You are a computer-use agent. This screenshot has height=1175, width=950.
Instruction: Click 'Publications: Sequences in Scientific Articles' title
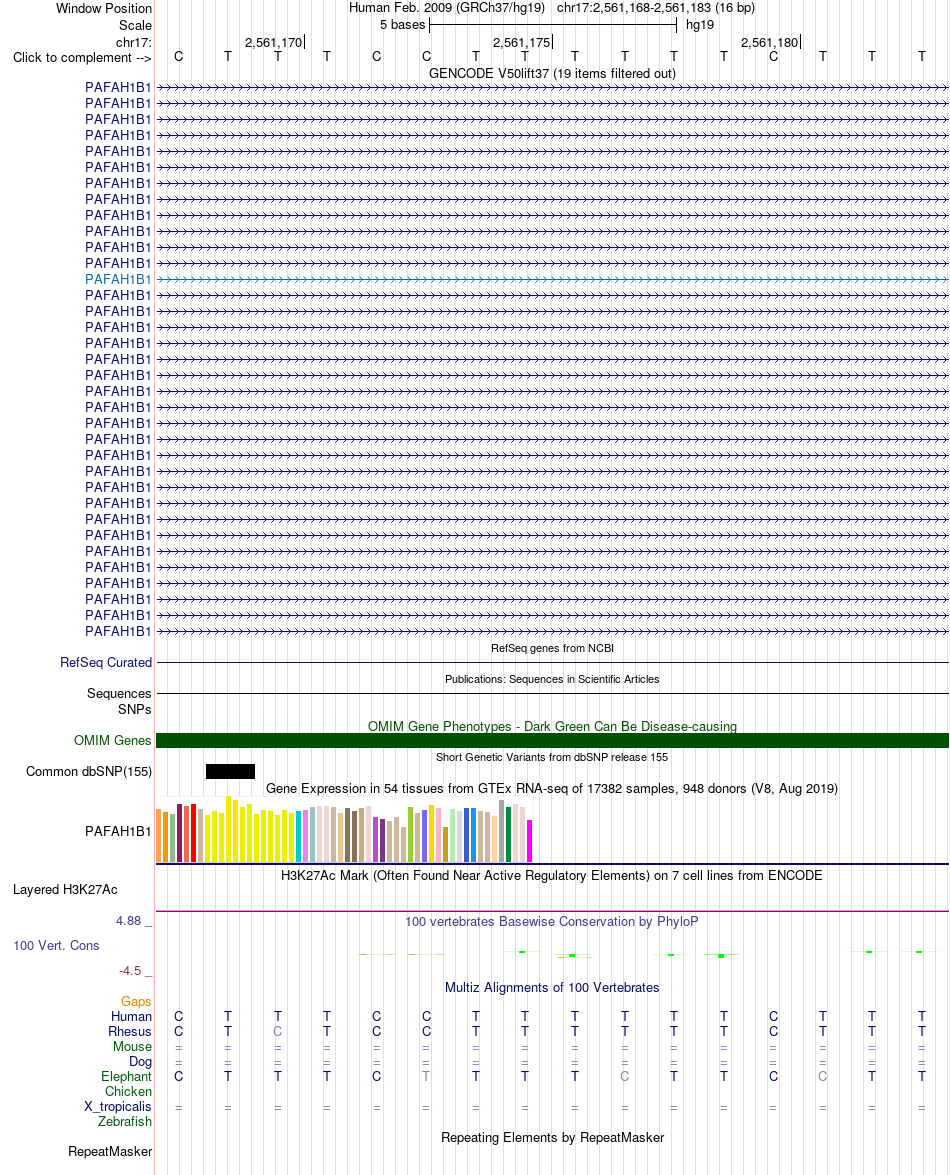(552, 679)
